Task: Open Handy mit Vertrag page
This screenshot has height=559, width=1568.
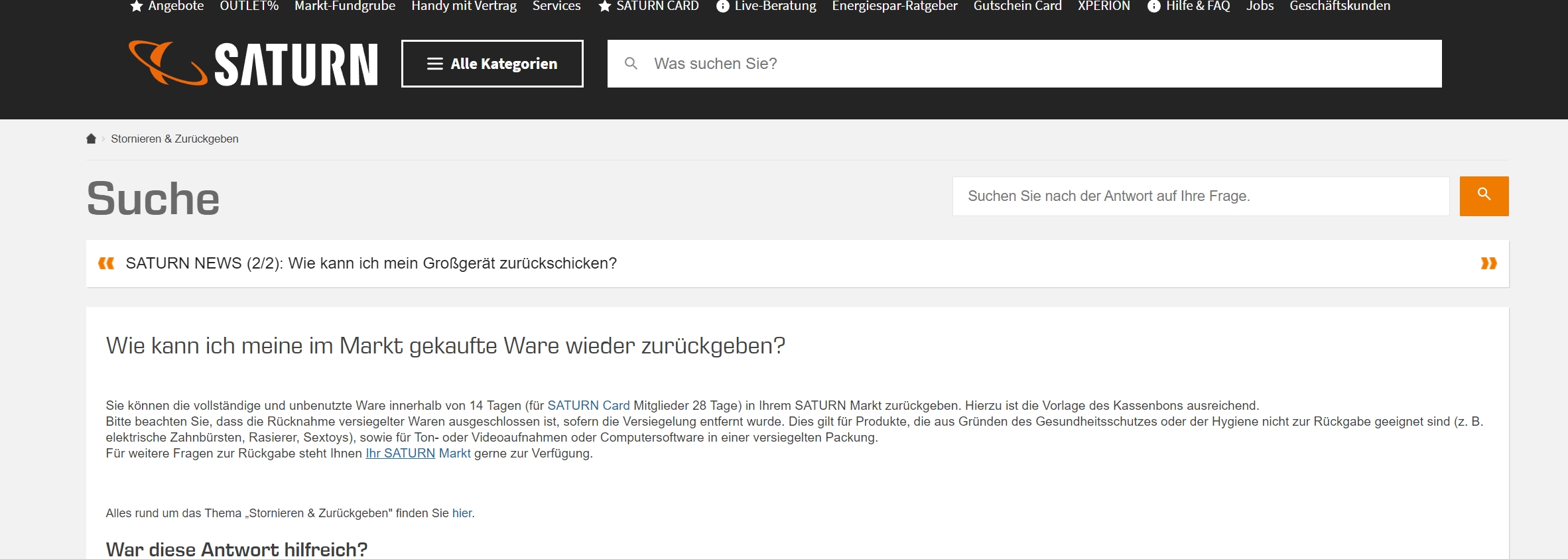Action: (x=464, y=6)
